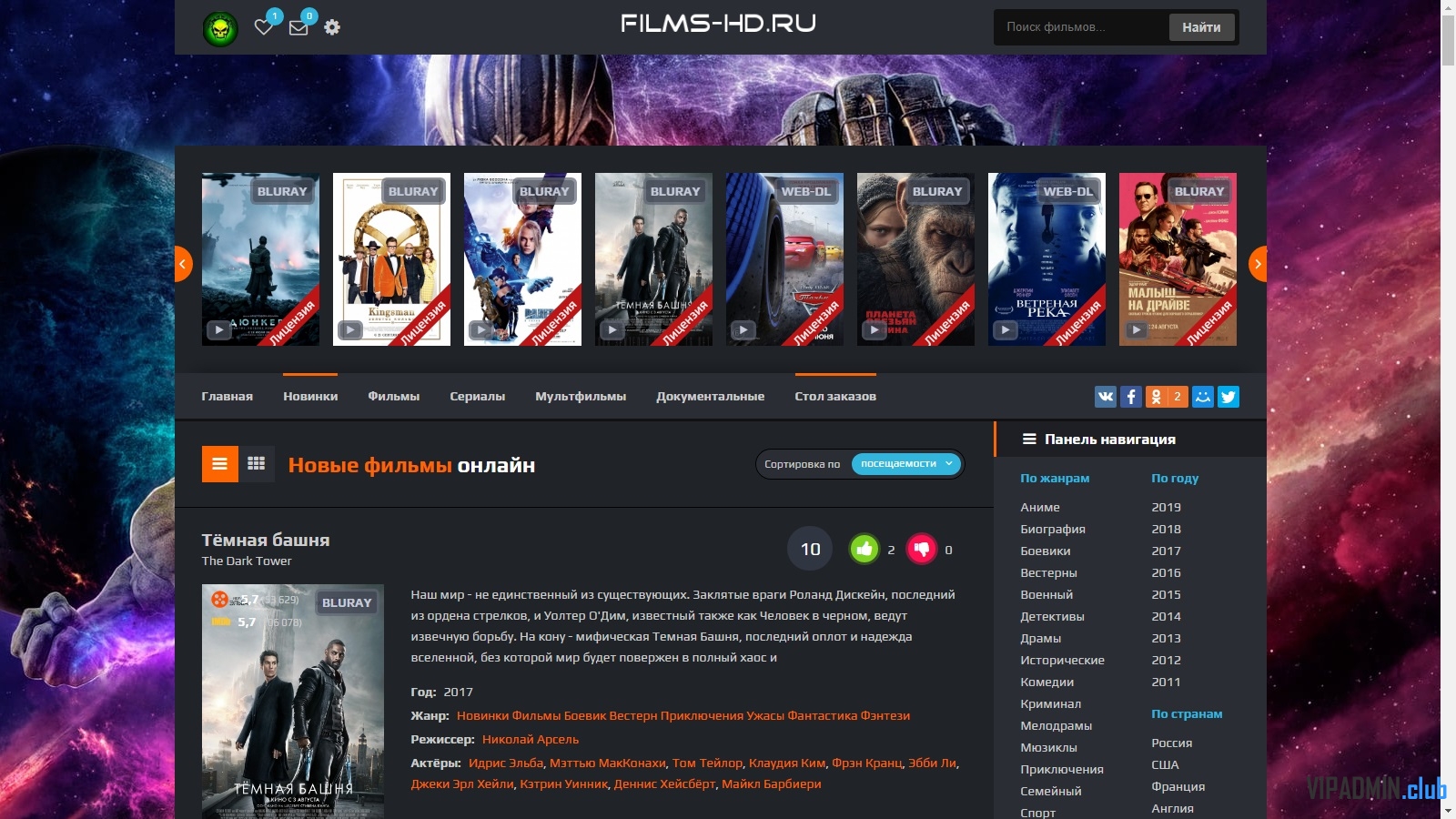Open the Kingsman poster thumbnail
Screen dimensions: 1456x819
pos(391,259)
